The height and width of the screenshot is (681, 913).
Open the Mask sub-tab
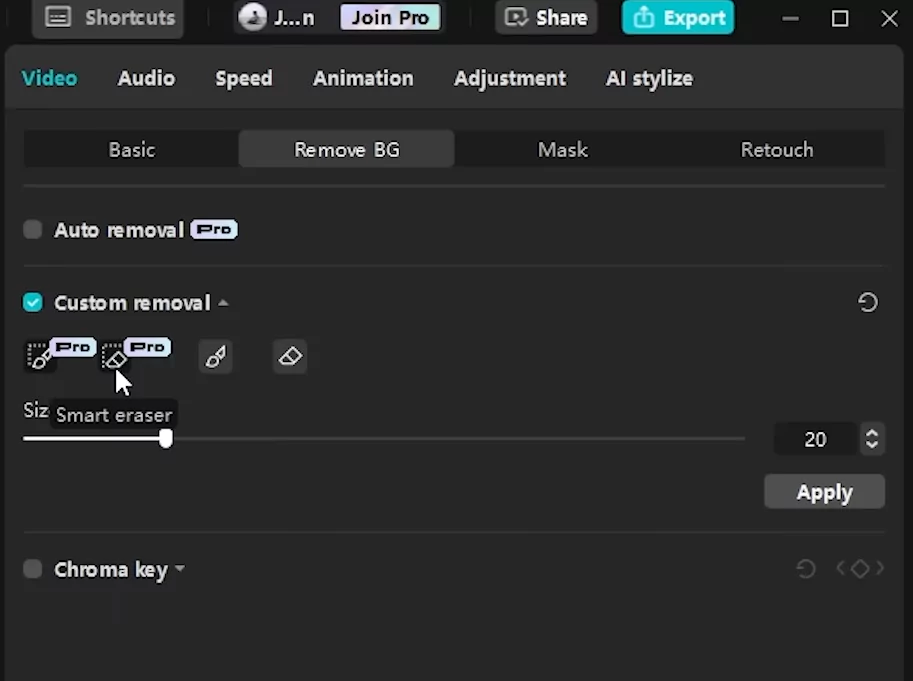tap(562, 149)
